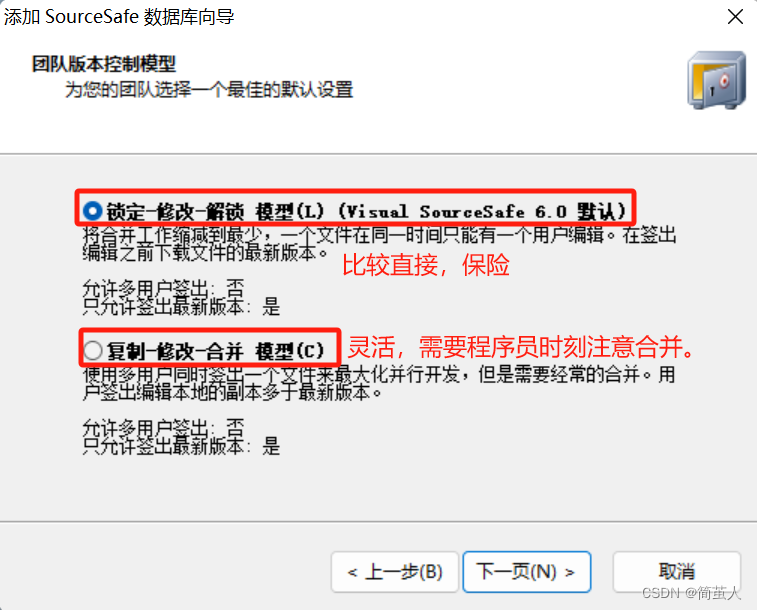The width and height of the screenshot is (757, 610).
Task: Close the SourceSafe database wizard window
Action: pyautogui.click(x=735, y=17)
